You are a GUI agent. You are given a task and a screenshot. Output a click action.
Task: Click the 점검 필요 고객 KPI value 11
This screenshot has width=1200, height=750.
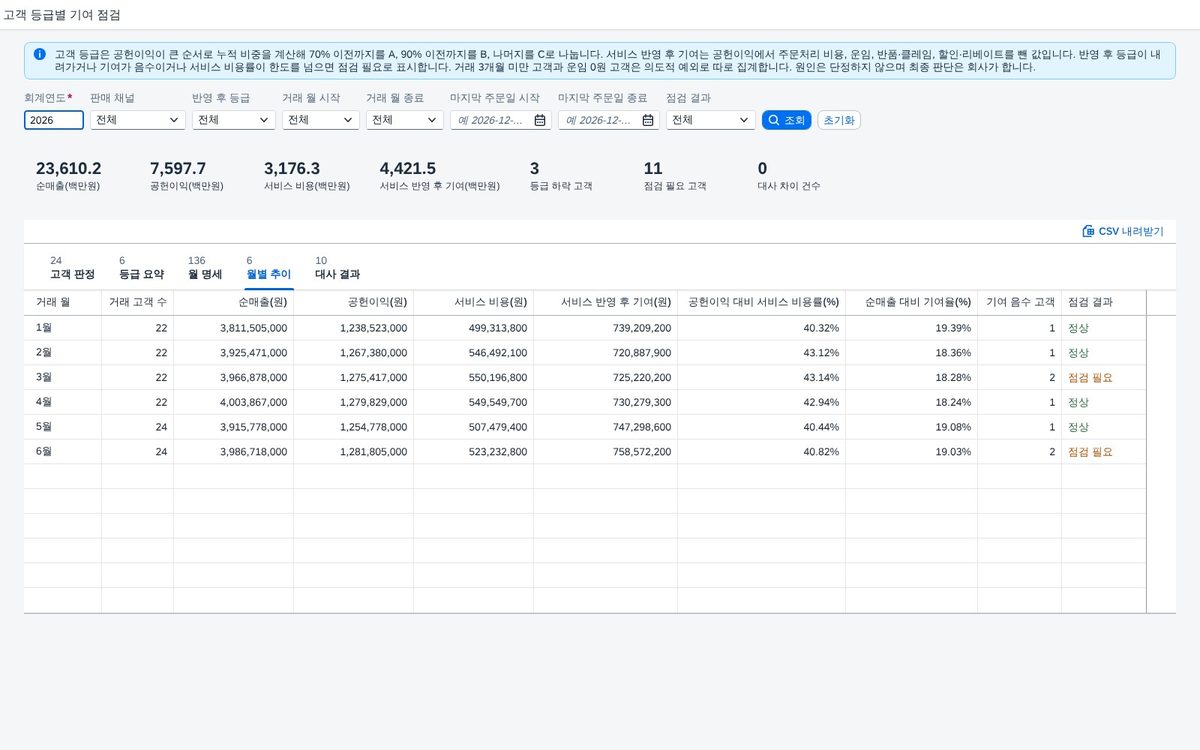pos(653,169)
